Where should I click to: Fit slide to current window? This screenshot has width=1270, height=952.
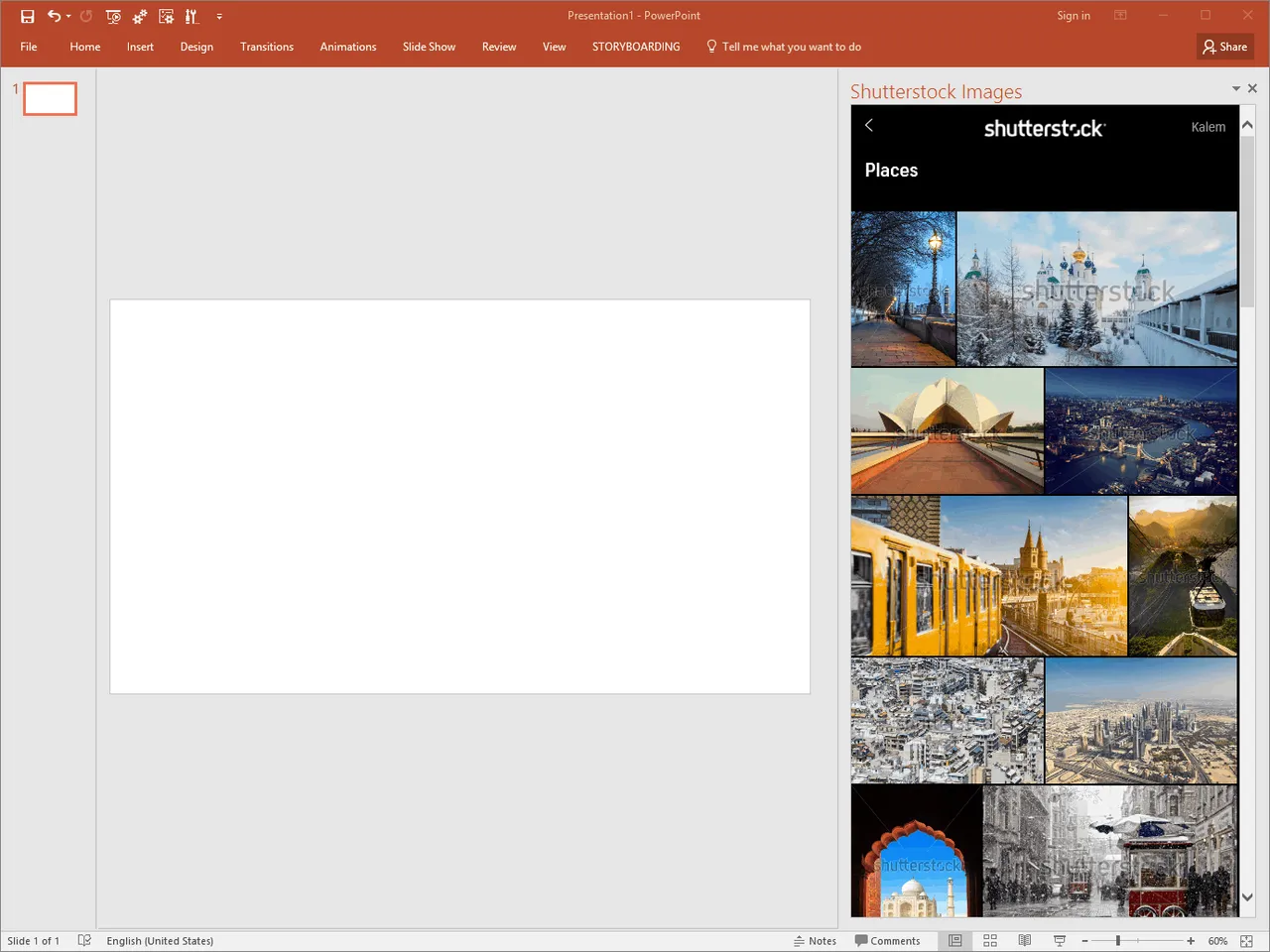(x=1246, y=940)
